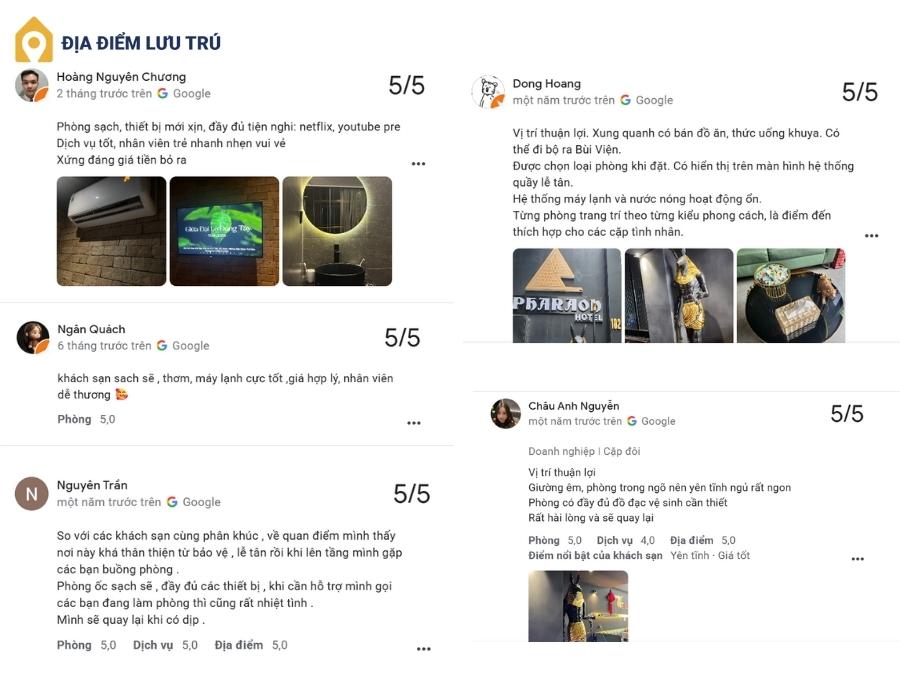
Task: Click Hoàng Nguyên Chương's profile avatar
Action: click(32, 86)
